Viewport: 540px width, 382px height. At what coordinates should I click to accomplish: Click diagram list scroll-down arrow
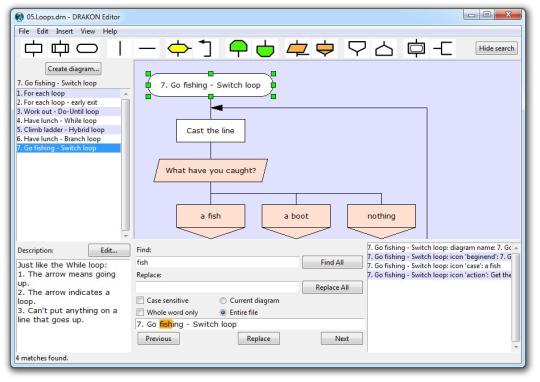pos(126,236)
